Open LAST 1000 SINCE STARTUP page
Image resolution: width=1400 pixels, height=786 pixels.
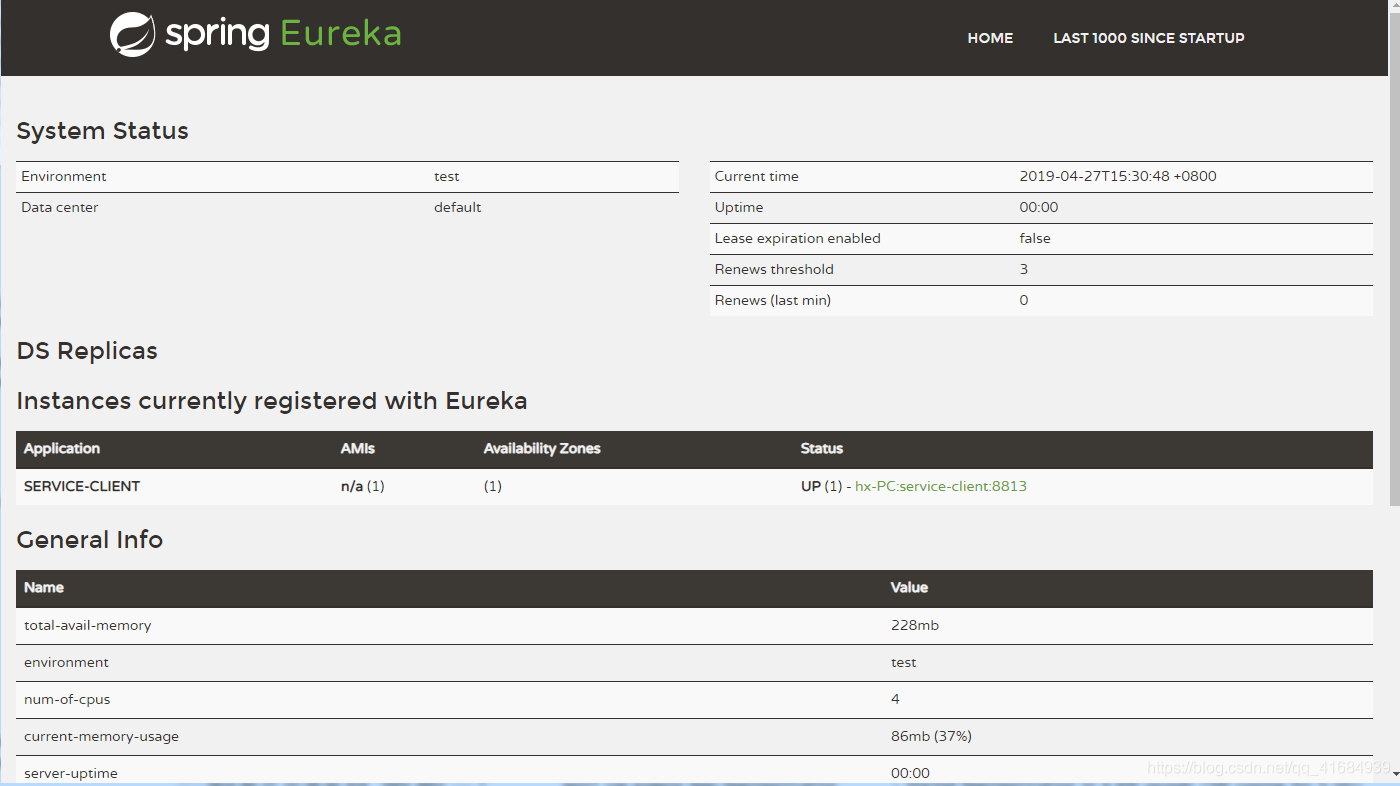(x=1149, y=38)
